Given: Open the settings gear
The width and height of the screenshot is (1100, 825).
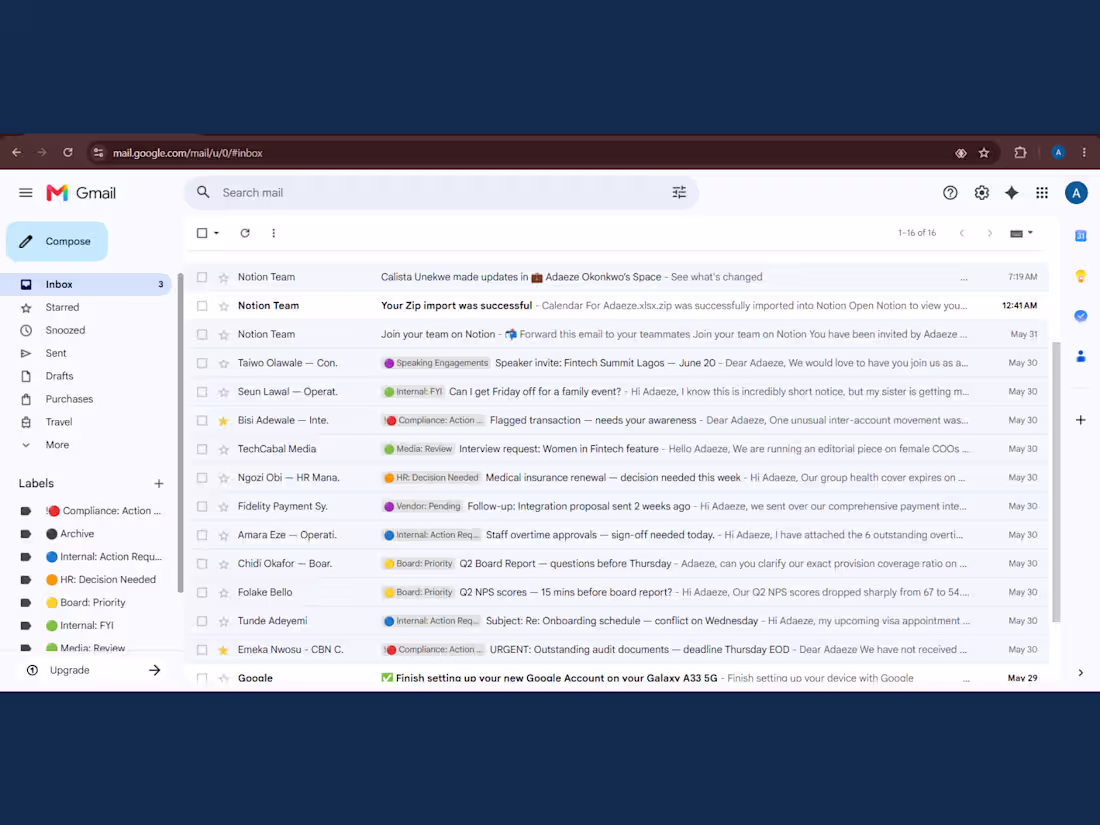Looking at the screenshot, I should tap(981, 193).
